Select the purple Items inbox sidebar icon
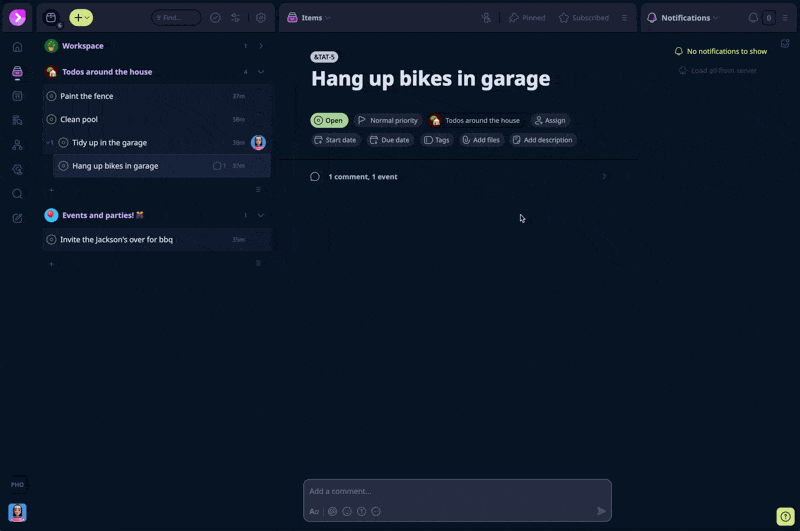The height and width of the screenshot is (531, 800). 17,71
